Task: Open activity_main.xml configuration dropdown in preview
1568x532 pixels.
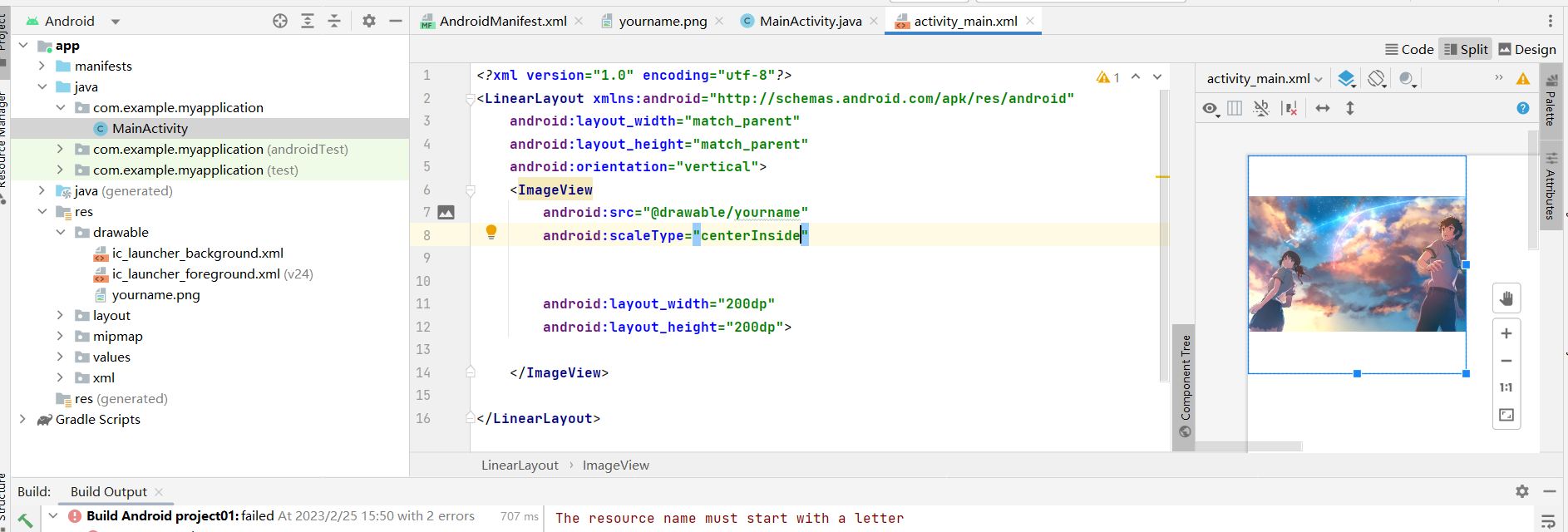Action: [1265, 79]
